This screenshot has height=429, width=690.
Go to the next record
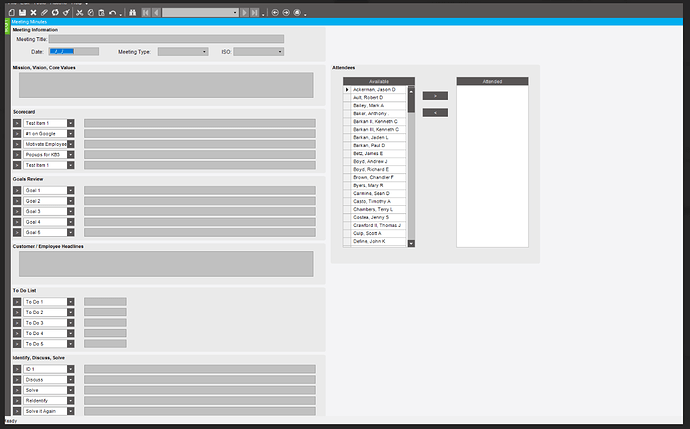pos(245,13)
